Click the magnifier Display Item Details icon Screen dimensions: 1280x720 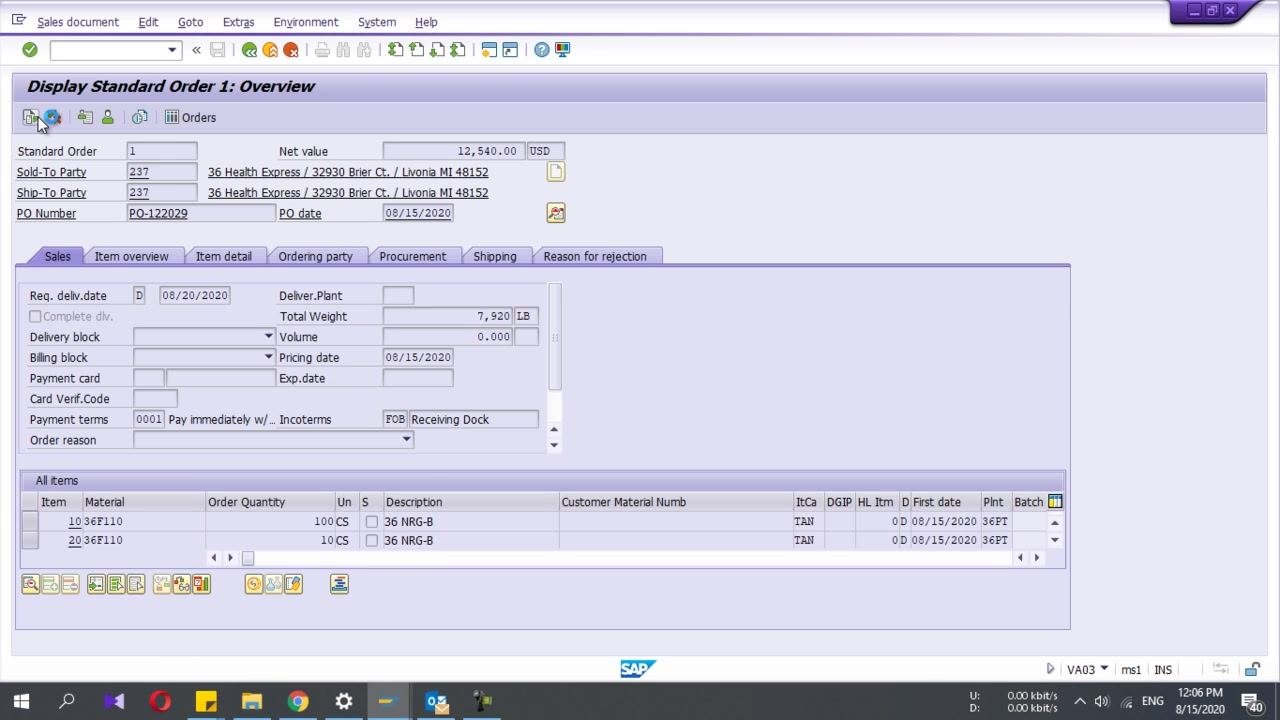click(31, 584)
